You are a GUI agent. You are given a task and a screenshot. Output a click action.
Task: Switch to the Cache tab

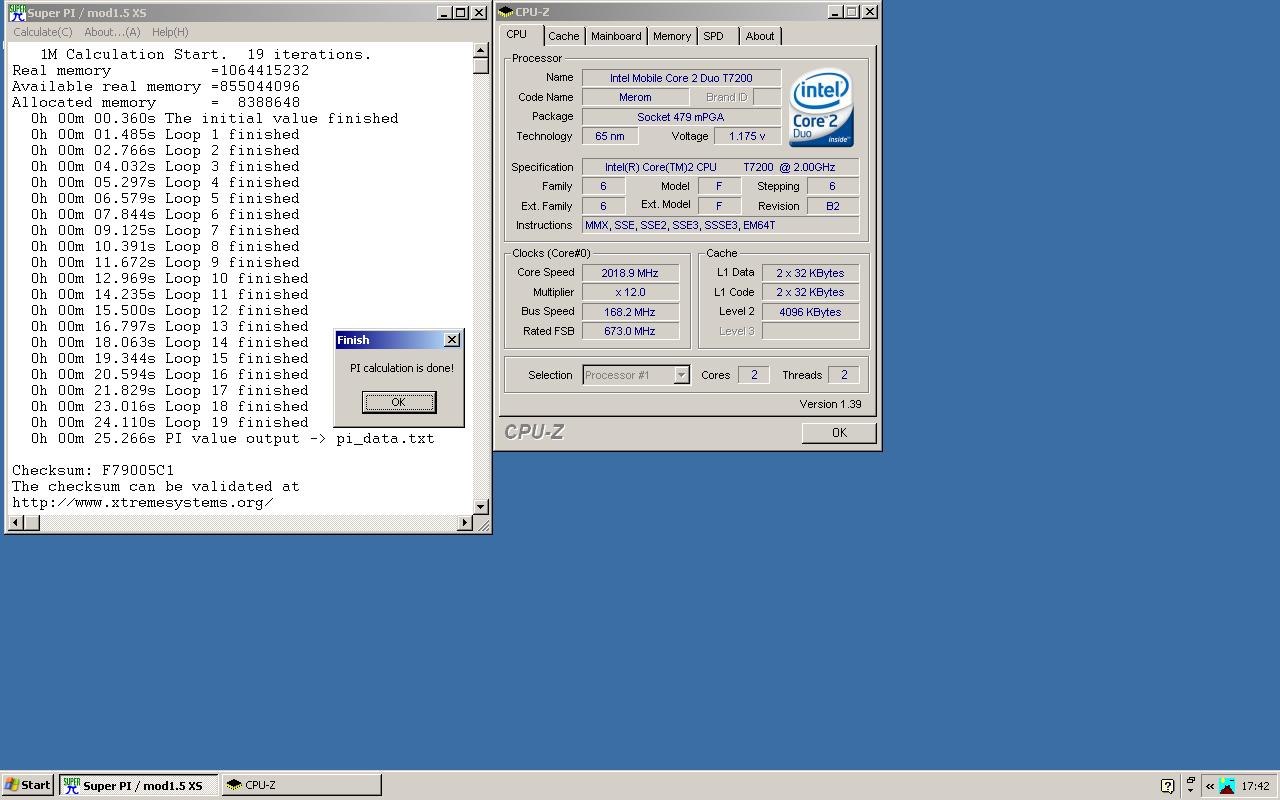pos(564,36)
